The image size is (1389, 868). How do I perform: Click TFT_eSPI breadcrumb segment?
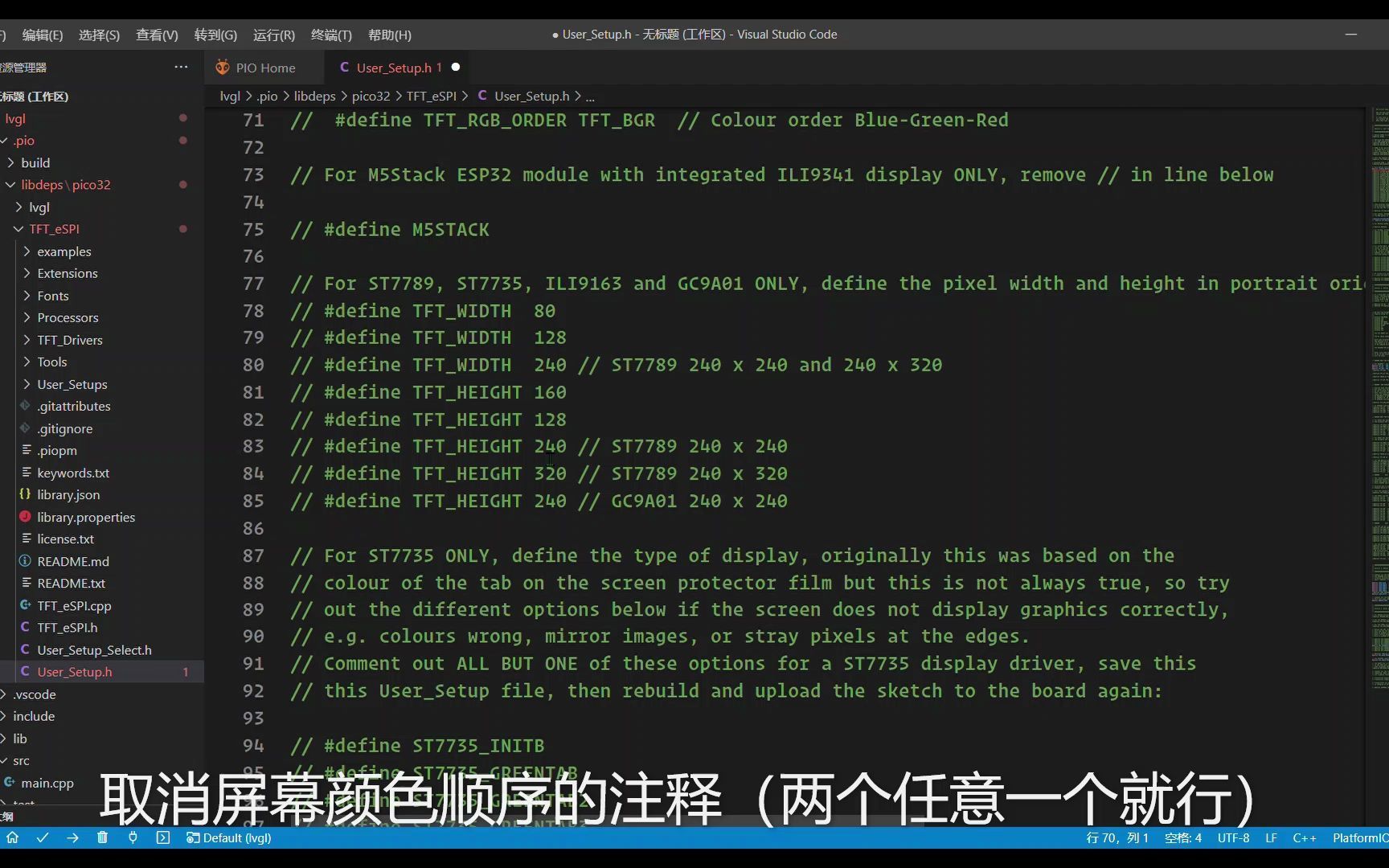[431, 96]
